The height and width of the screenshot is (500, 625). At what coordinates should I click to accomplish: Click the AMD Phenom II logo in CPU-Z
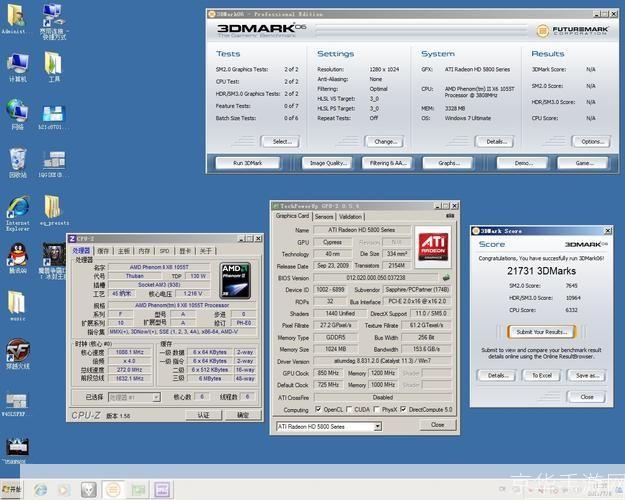(x=235, y=281)
